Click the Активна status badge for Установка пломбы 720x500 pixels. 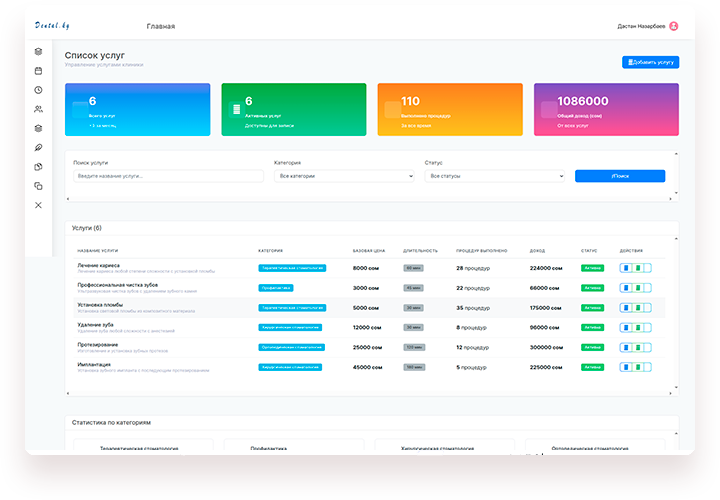(592, 308)
